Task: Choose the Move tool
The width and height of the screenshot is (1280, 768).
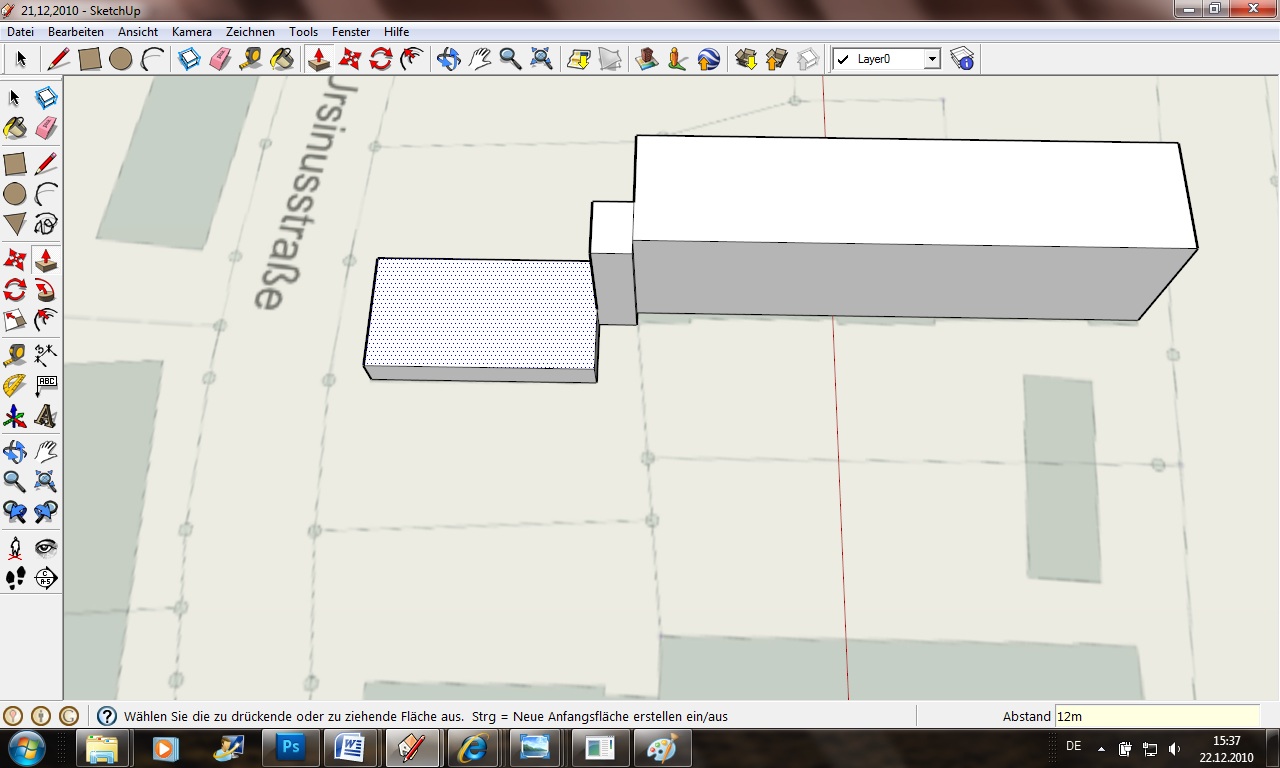Action: point(15,259)
